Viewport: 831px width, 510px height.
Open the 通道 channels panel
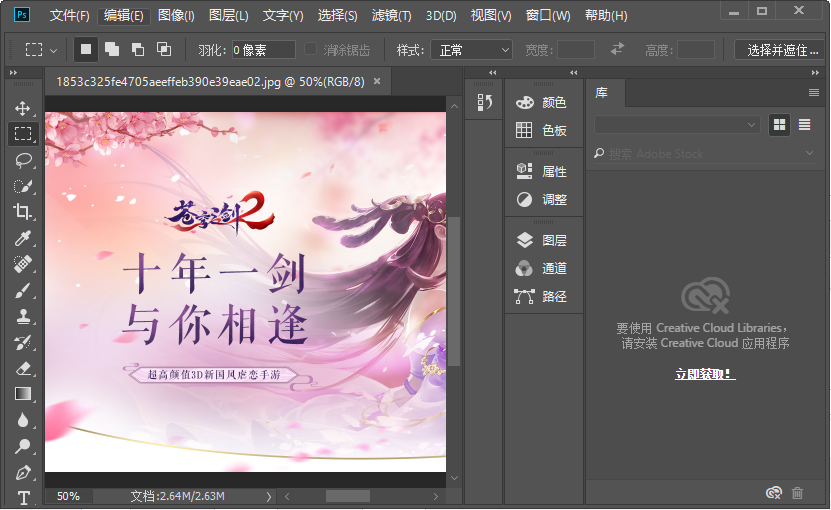(x=542, y=268)
